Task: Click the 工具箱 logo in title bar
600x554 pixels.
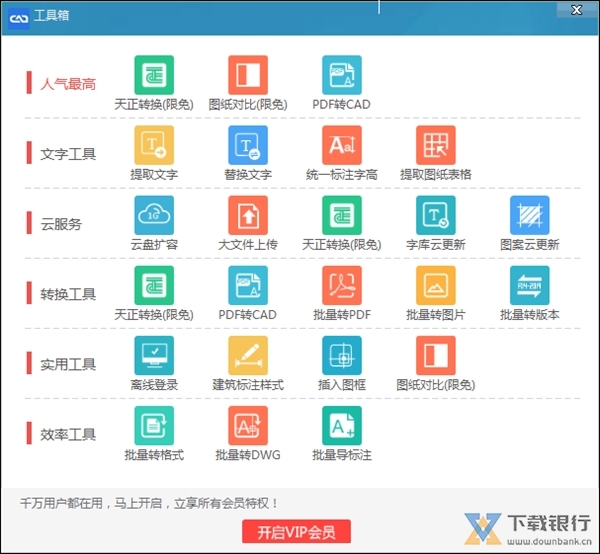Action: click(18, 18)
